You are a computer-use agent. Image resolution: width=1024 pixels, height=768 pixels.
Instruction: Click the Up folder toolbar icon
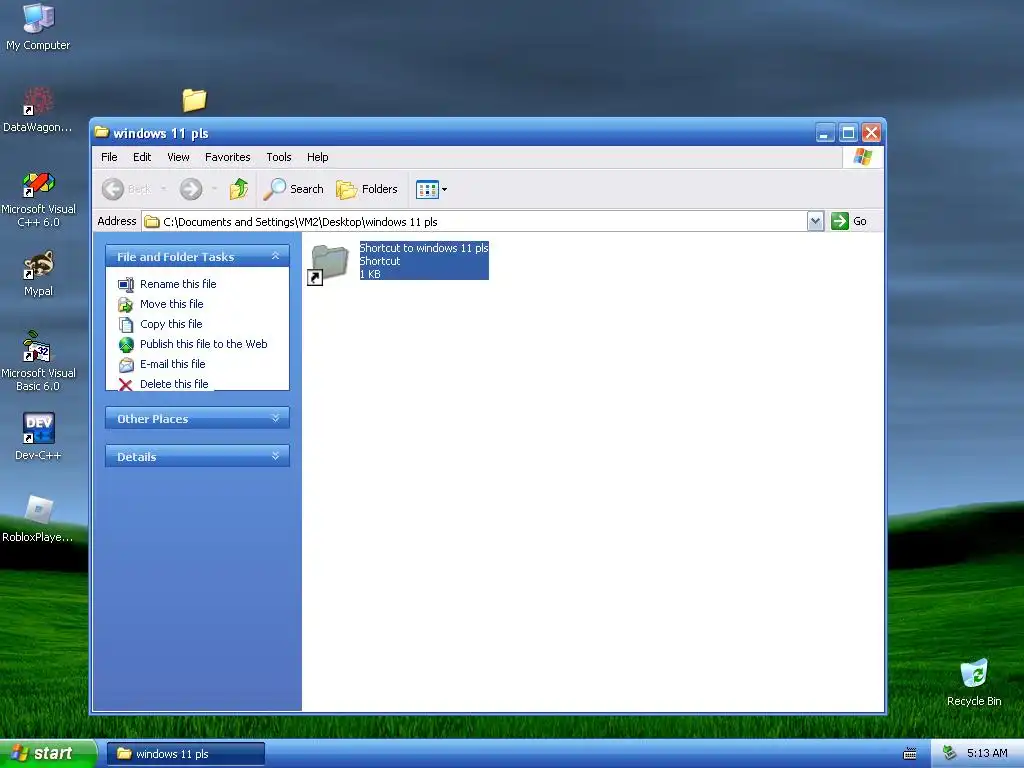239,189
